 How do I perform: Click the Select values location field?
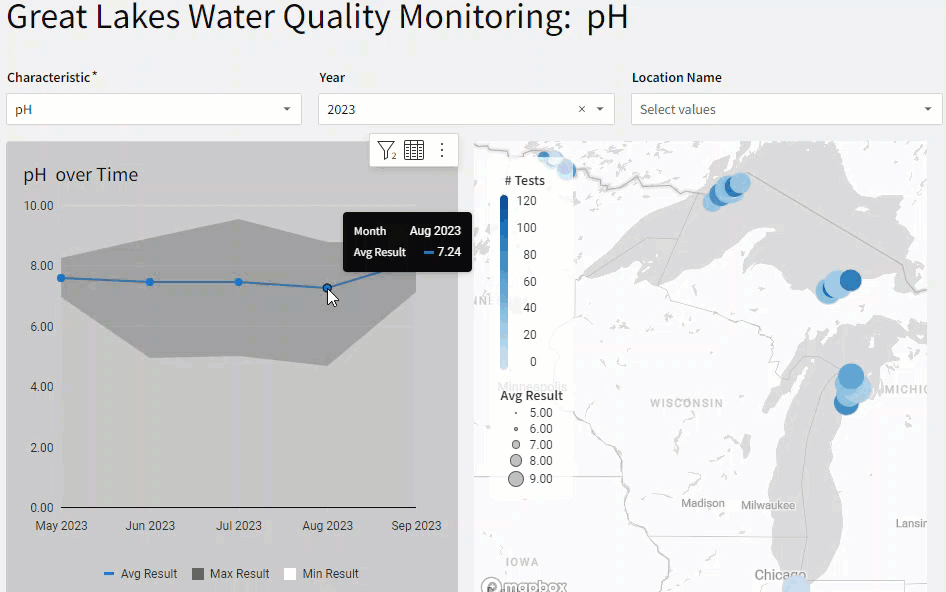pos(775,109)
